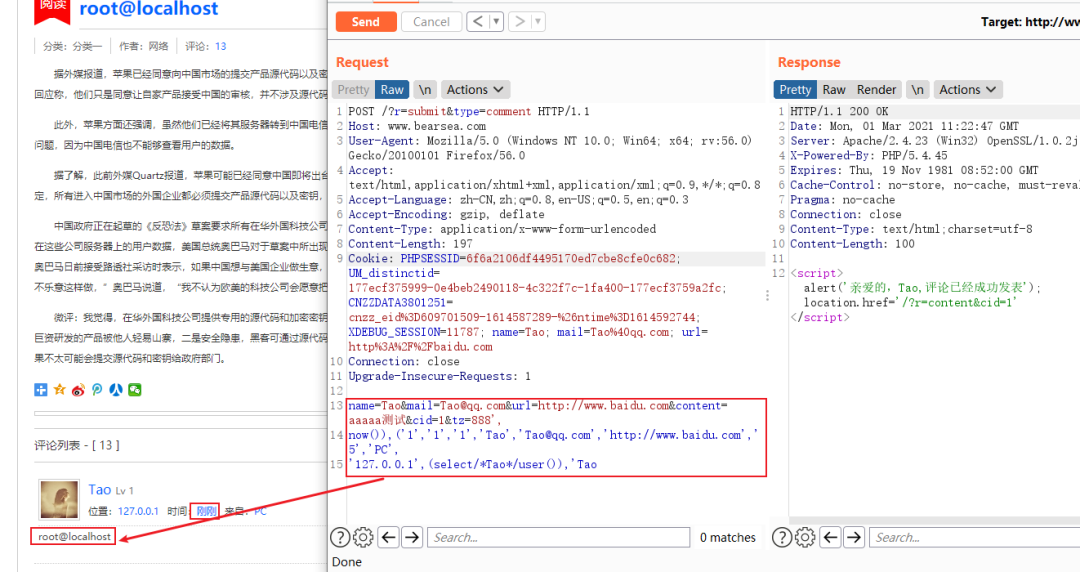The height and width of the screenshot is (572, 1080).
Task: Click the Target: http:// label
Action: click(1030, 22)
